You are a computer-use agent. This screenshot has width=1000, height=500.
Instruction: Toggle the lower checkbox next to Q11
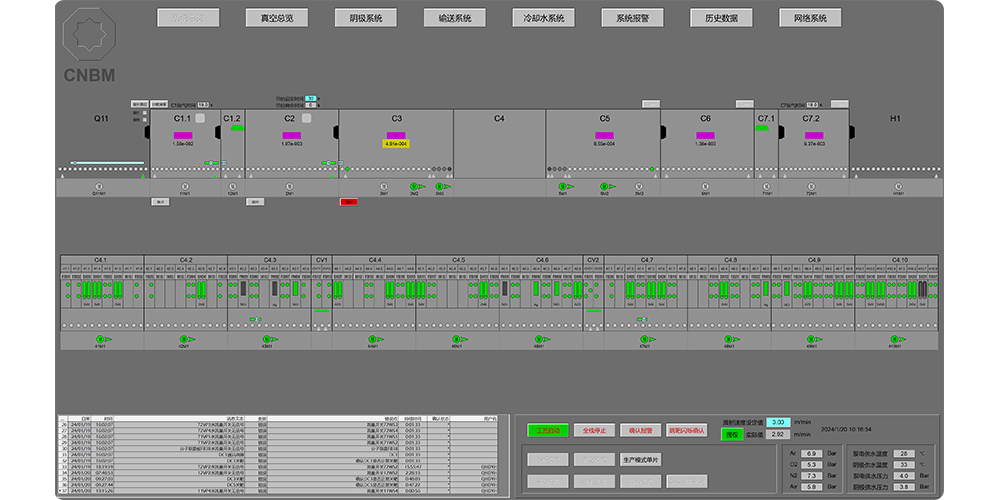145,119
